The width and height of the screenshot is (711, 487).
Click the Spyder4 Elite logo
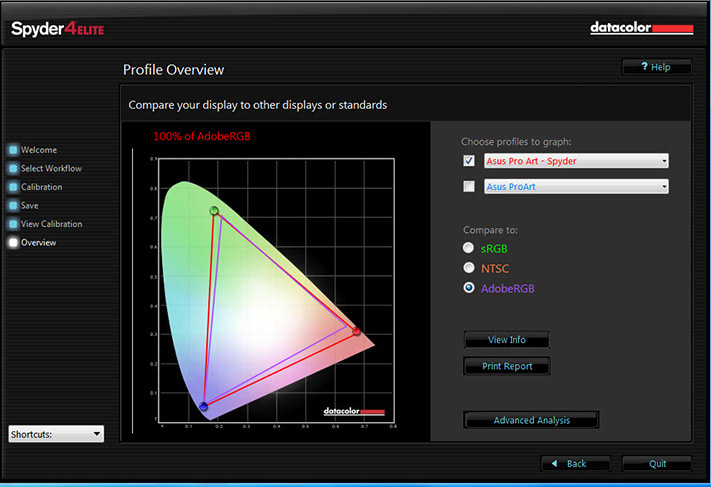[58, 29]
